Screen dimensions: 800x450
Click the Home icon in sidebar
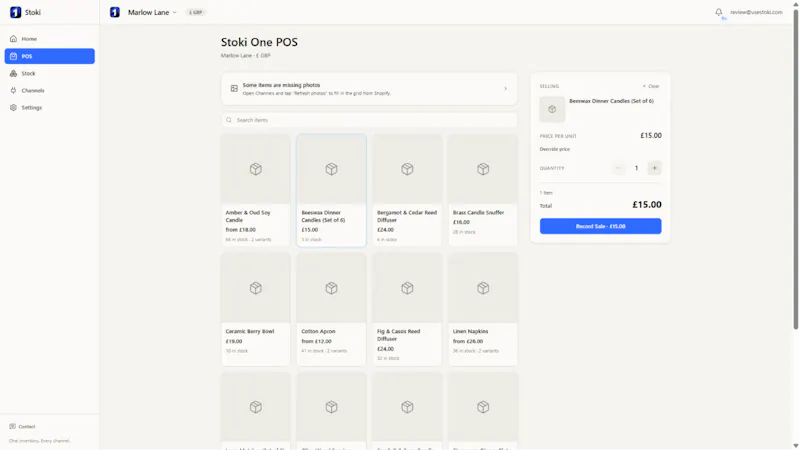click(13, 39)
